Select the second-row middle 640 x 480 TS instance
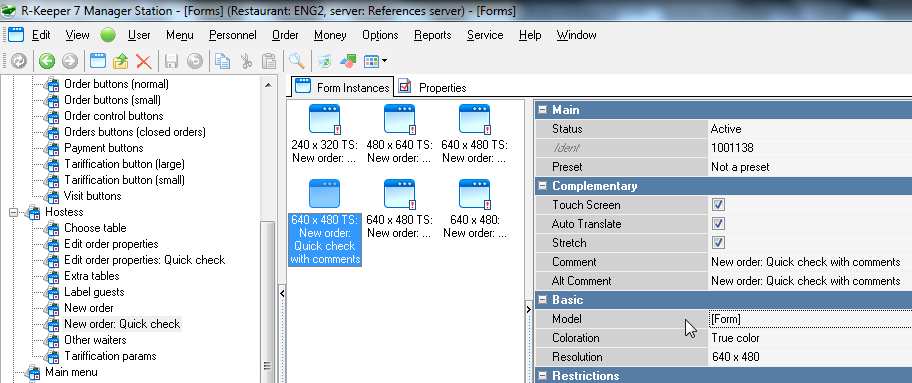Viewport: 912px width, 383px height. click(x=399, y=210)
